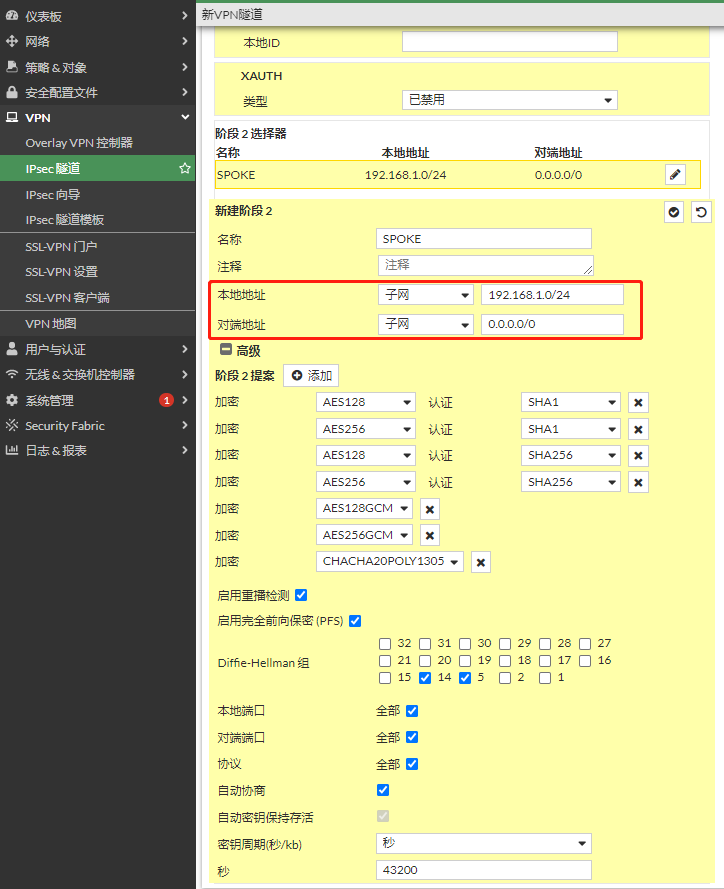Click the pencil edit icon for SPOKE selector
Image resolution: width=724 pixels, height=889 pixels.
coord(676,175)
